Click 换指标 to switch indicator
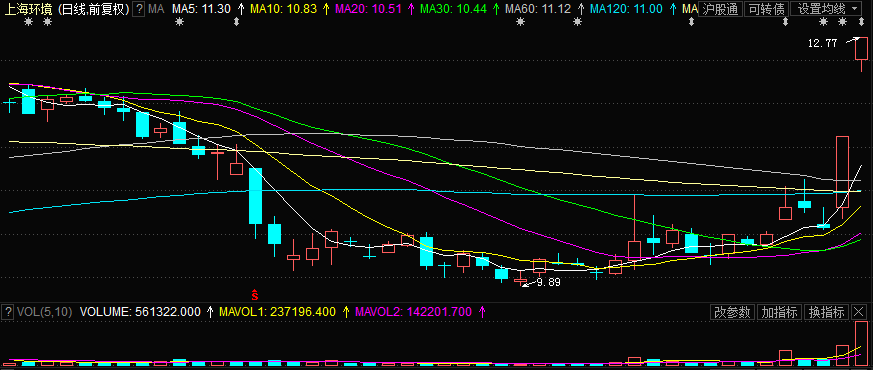The width and height of the screenshot is (873, 370). click(x=827, y=312)
